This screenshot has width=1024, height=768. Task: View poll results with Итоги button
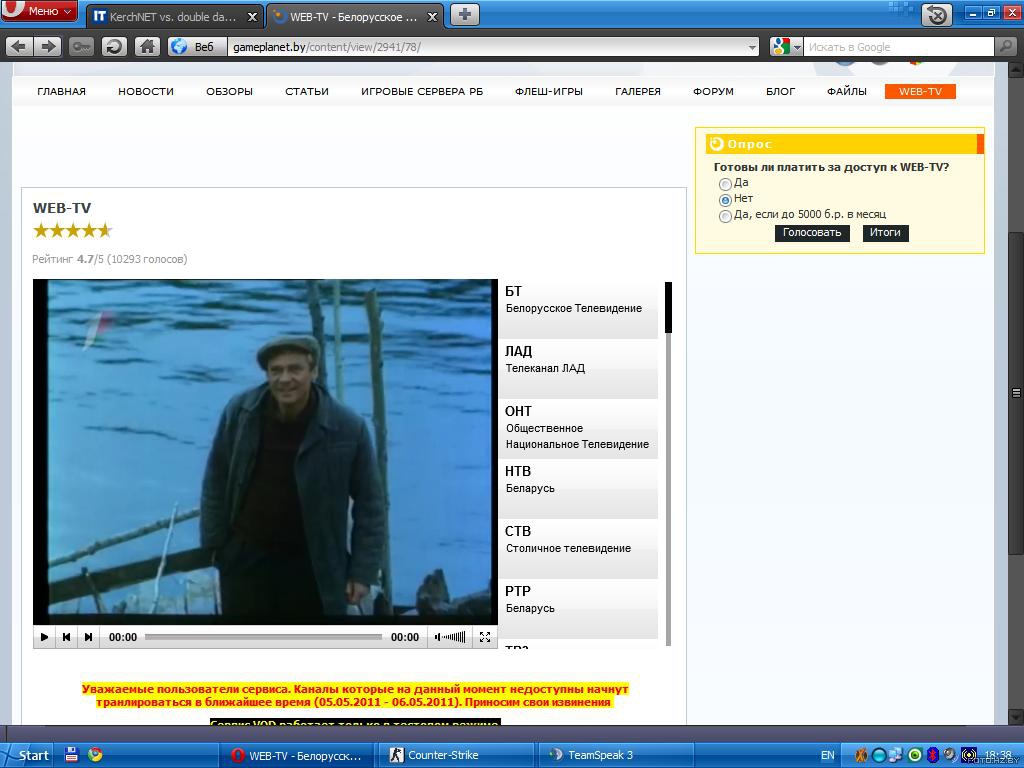click(x=885, y=233)
